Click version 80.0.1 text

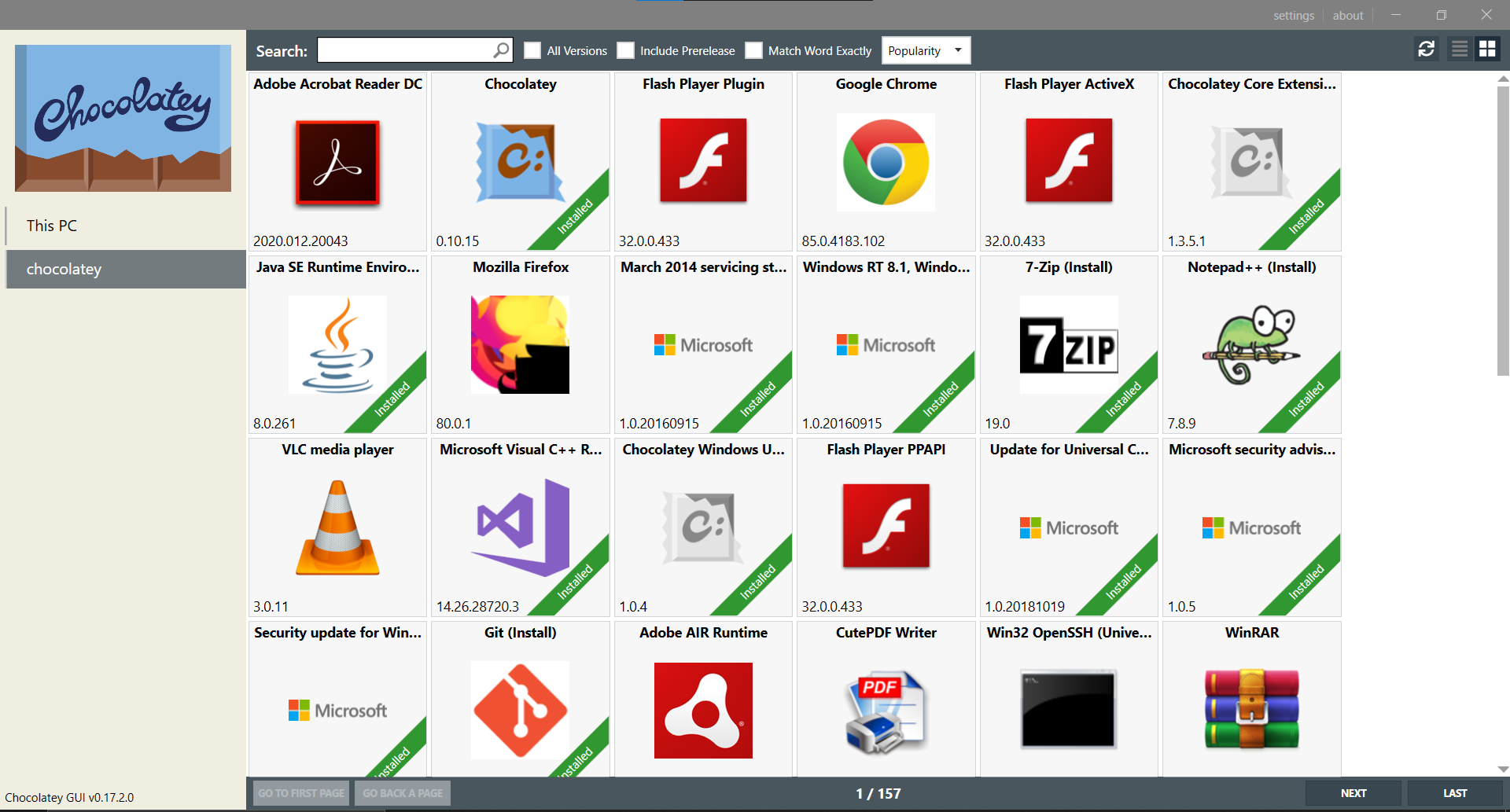454,424
